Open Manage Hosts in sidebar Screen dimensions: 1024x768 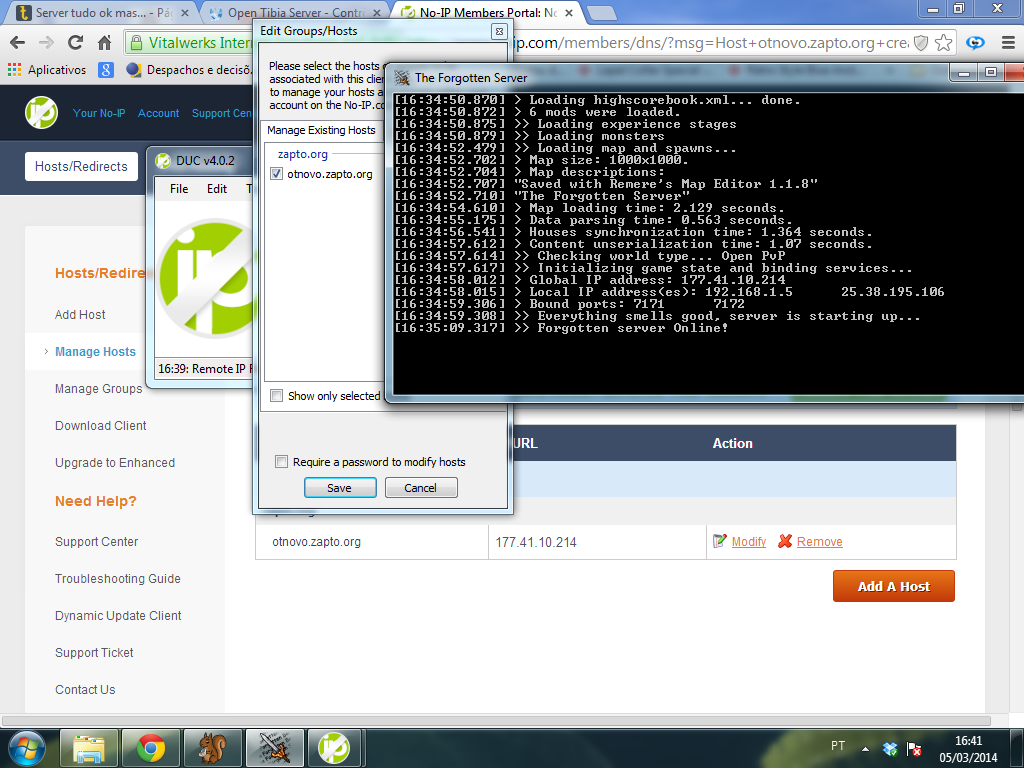tap(95, 352)
